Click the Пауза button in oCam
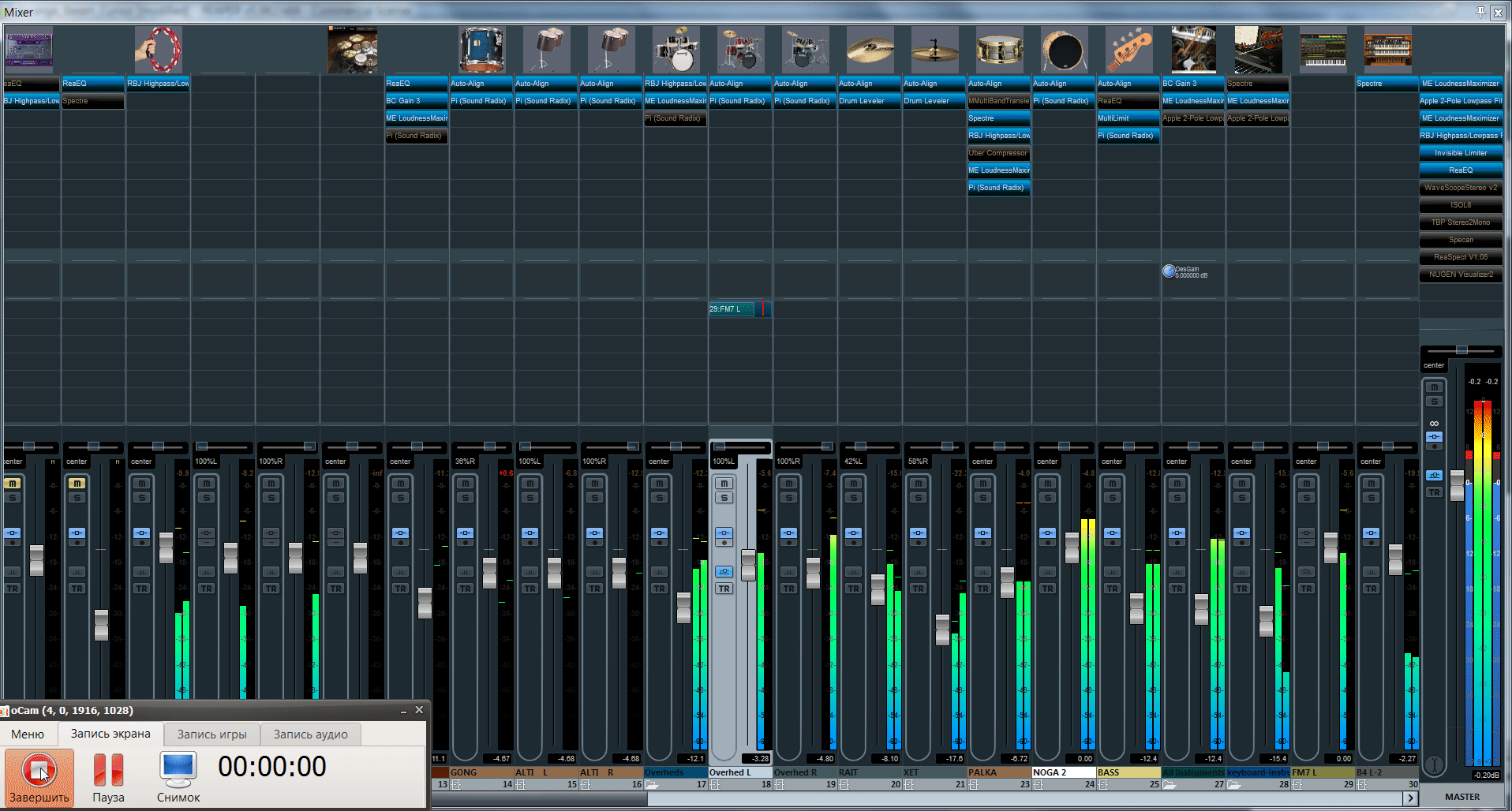This screenshot has width=1512, height=811. pyautogui.click(x=108, y=778)
